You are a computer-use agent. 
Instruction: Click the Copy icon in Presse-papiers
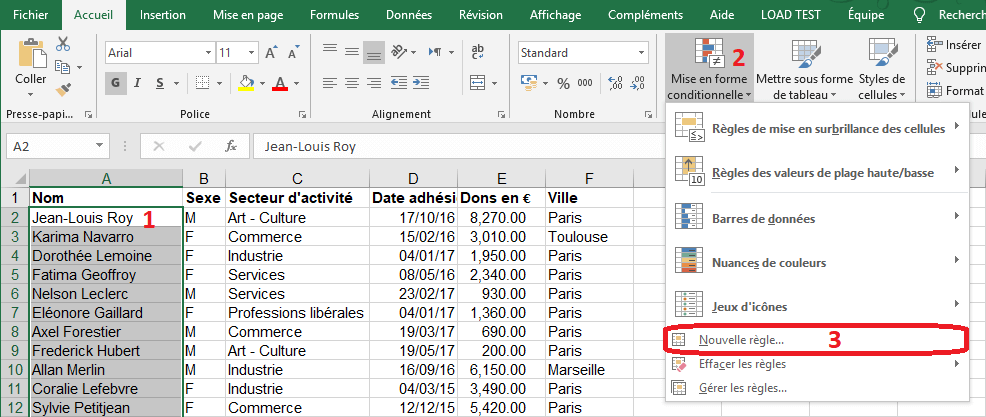(62, 66)
